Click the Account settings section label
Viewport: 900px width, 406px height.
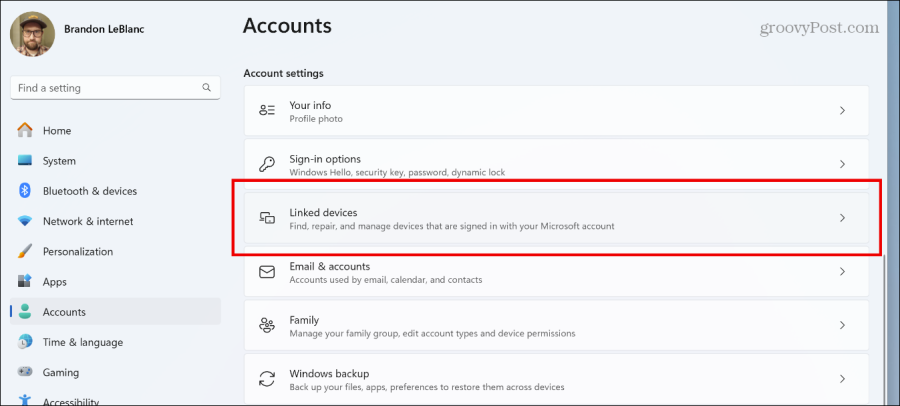tap(284, 74)
